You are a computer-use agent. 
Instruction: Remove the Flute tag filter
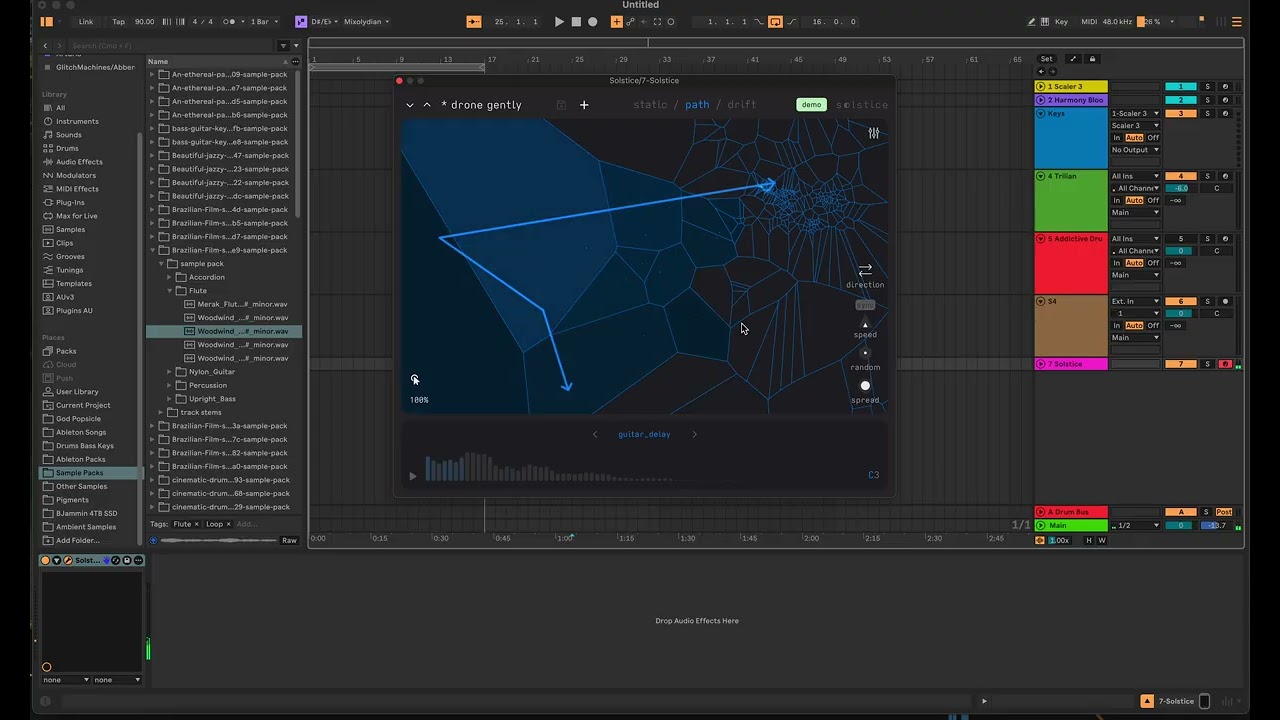pyautogui.click(x=197, y=524)
